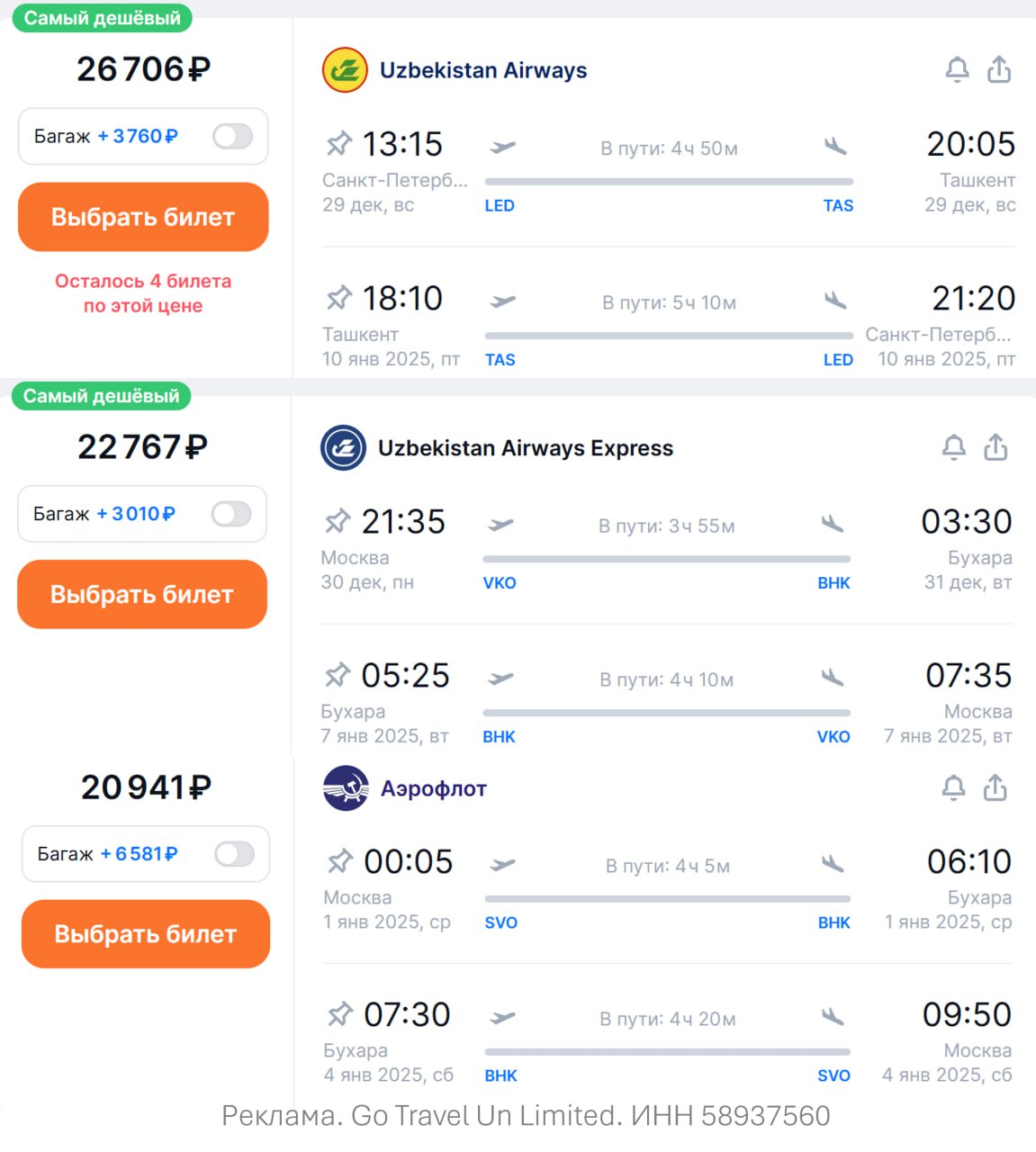Viewport: 1036px width, 1152px height.
Task: Enable baggage for +3760₽
Action: coord(232,137)
